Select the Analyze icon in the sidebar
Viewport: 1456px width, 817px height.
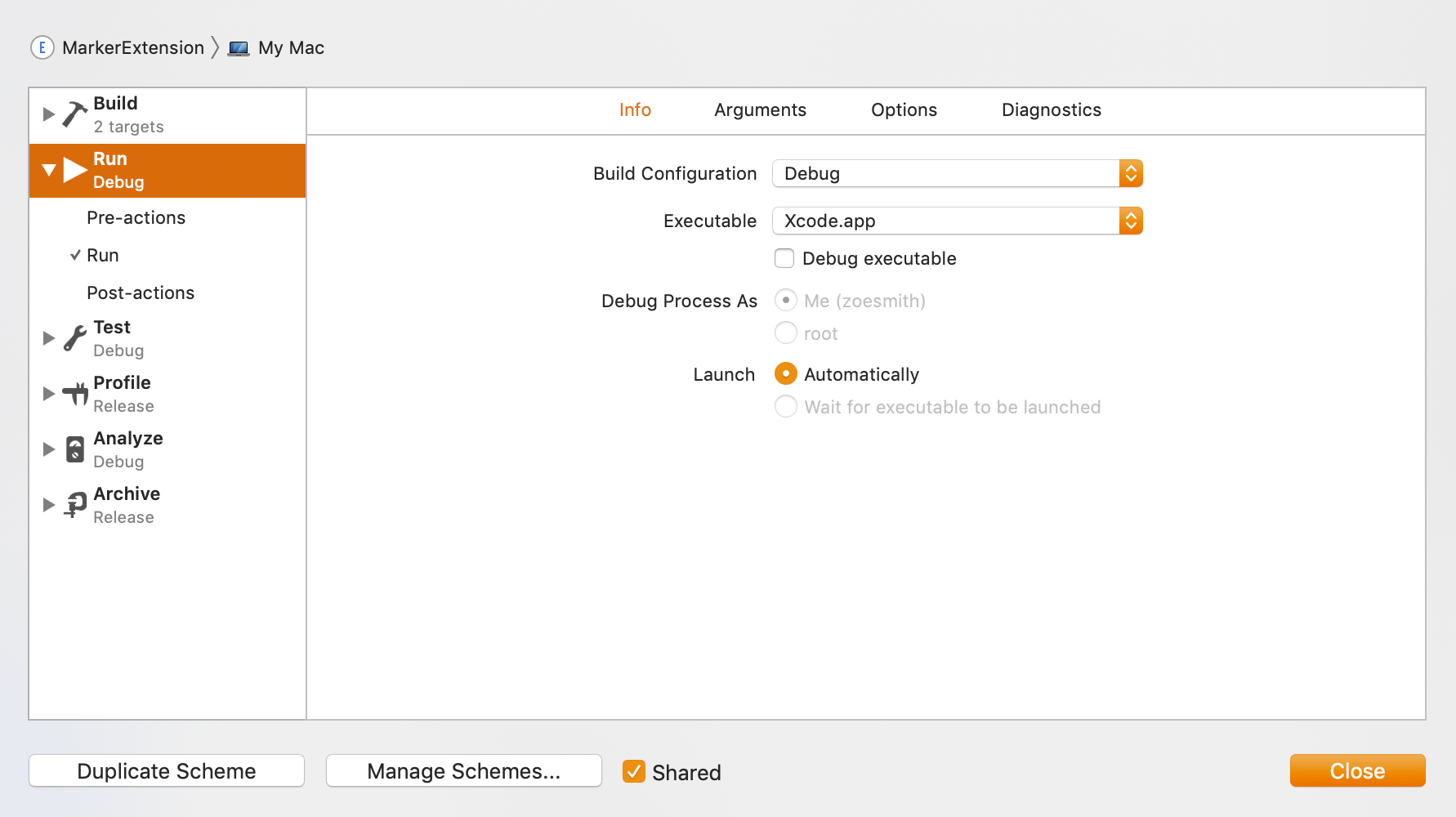click(x=74, y=449)
